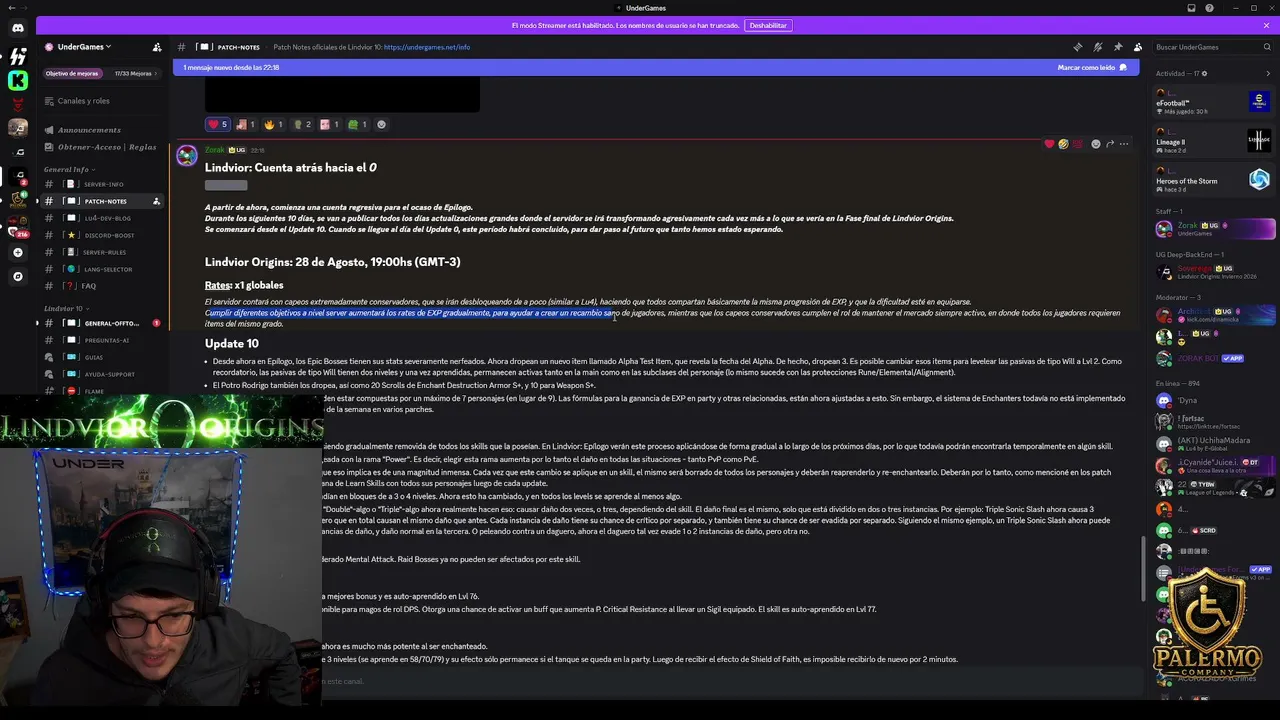Forward Zorak's message
Image resolution: width=1280 pixels, height=720 pixels.
(x=1110, y=144)
